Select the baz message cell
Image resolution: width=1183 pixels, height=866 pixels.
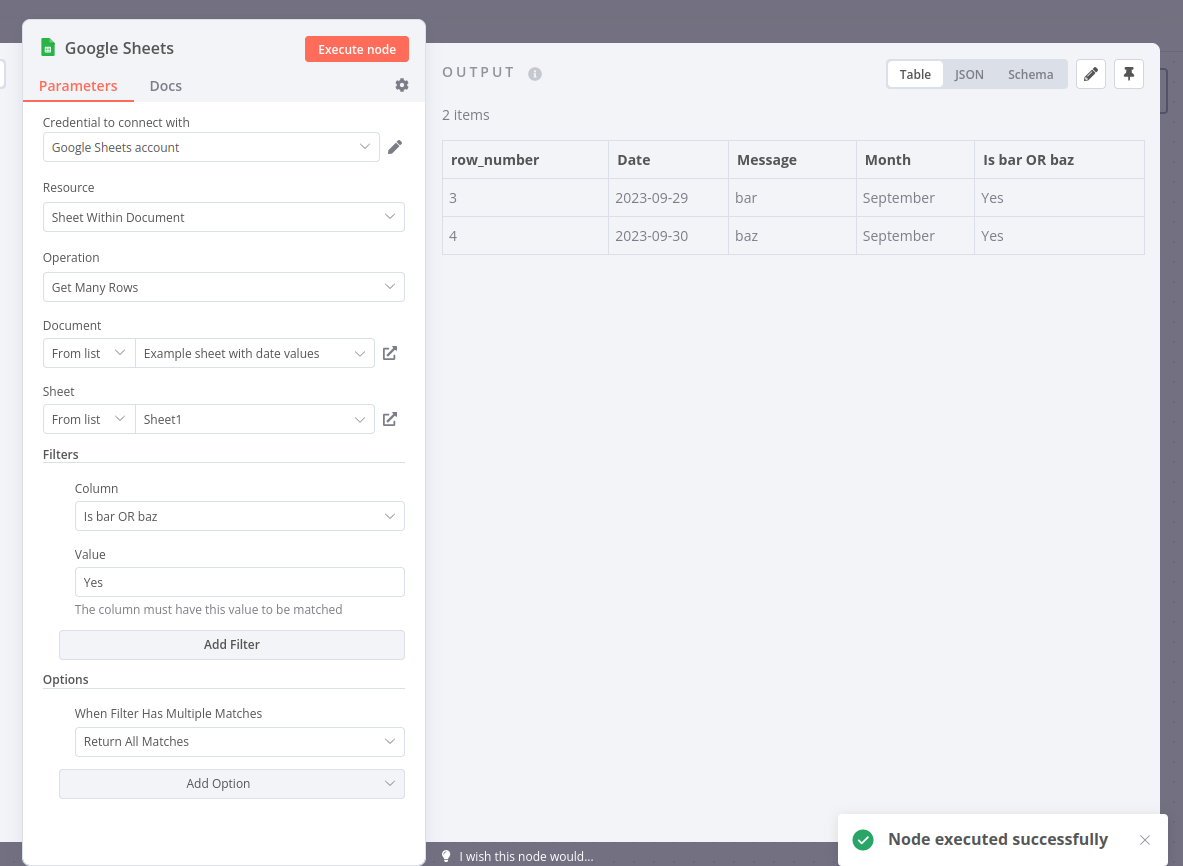coord(792,235)
